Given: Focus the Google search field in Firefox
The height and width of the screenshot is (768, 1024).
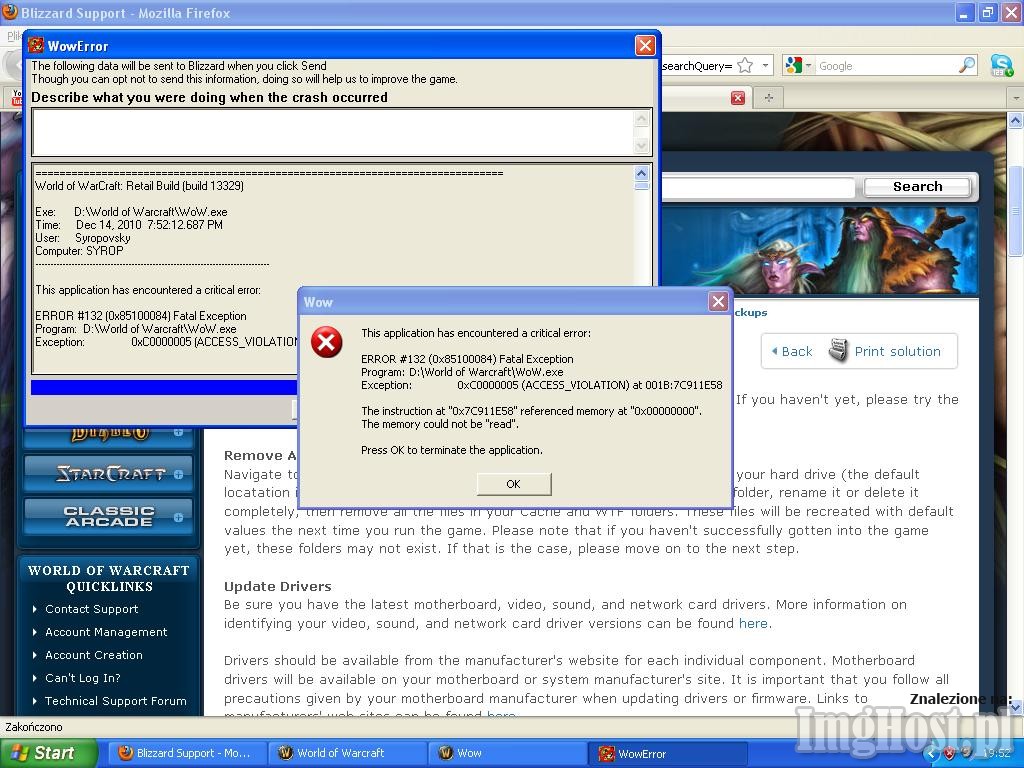Looking at the screenshot, I should coord(886,66).
